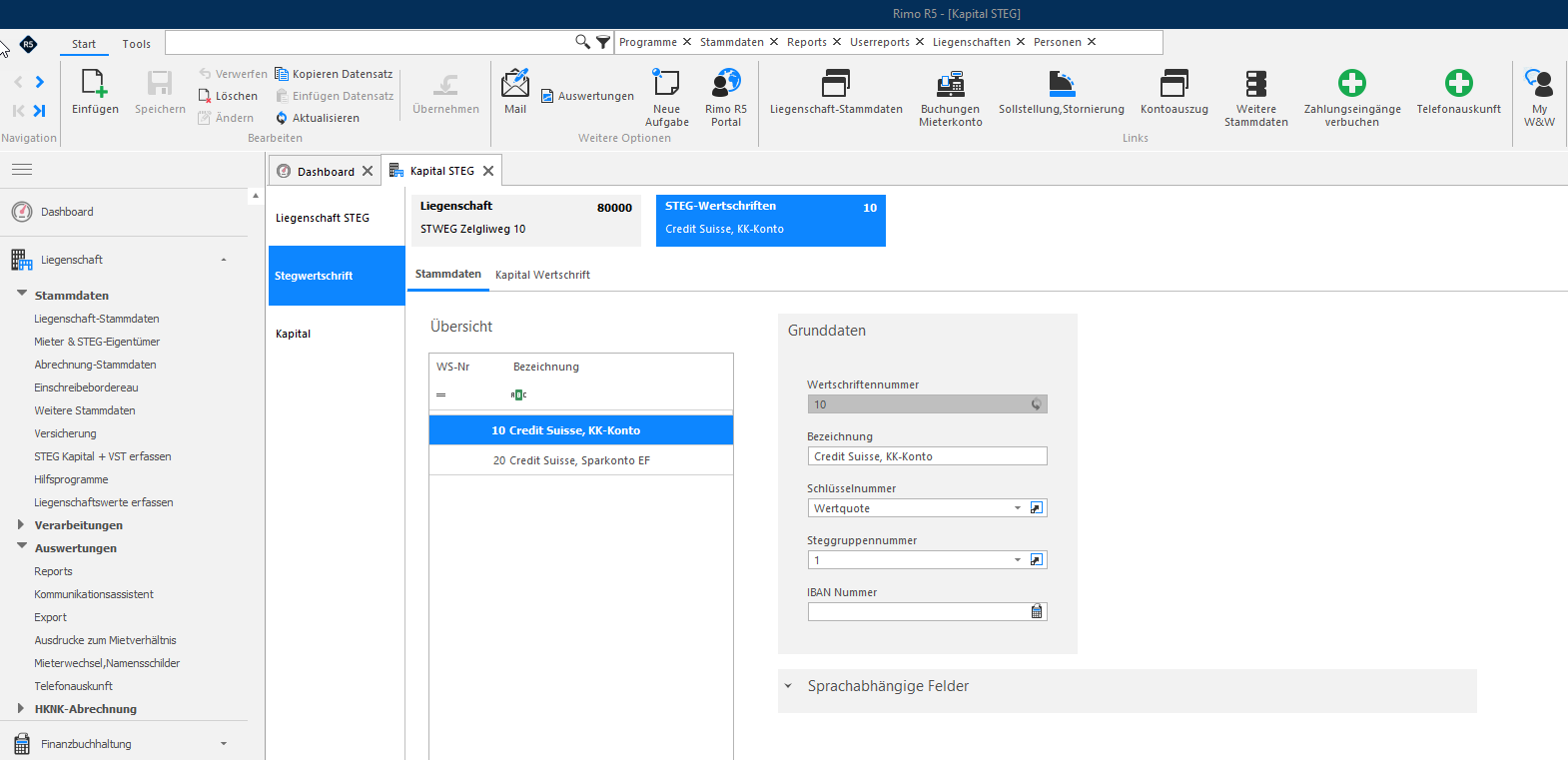1568x760 pixels.
Task: Open the Kontoauszug icon
Action: tap(1175, 83)
